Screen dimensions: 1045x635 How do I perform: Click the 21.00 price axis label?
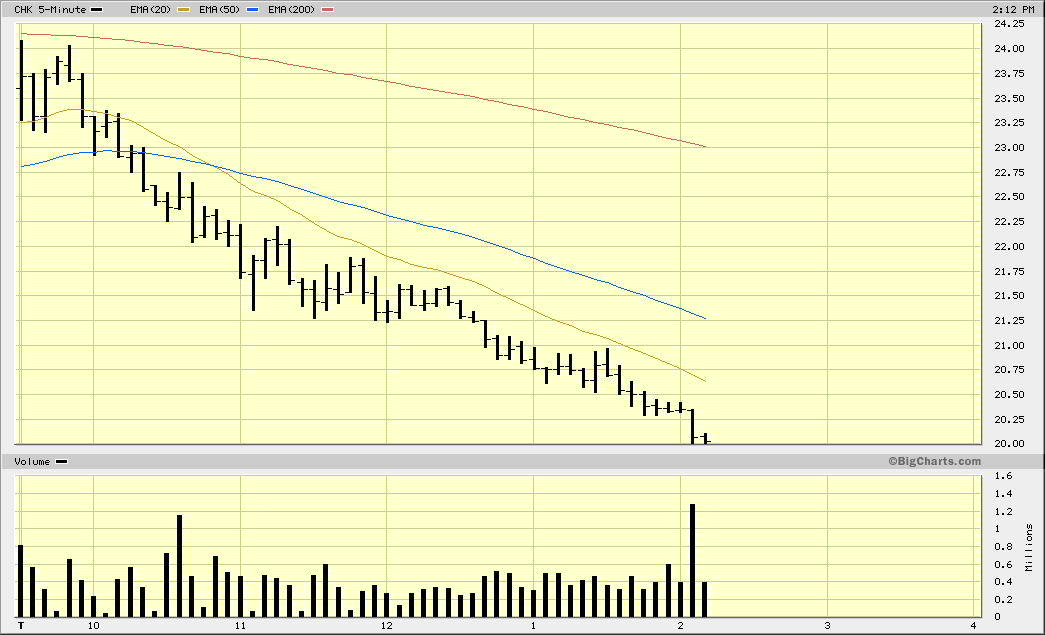point(1009,345)
